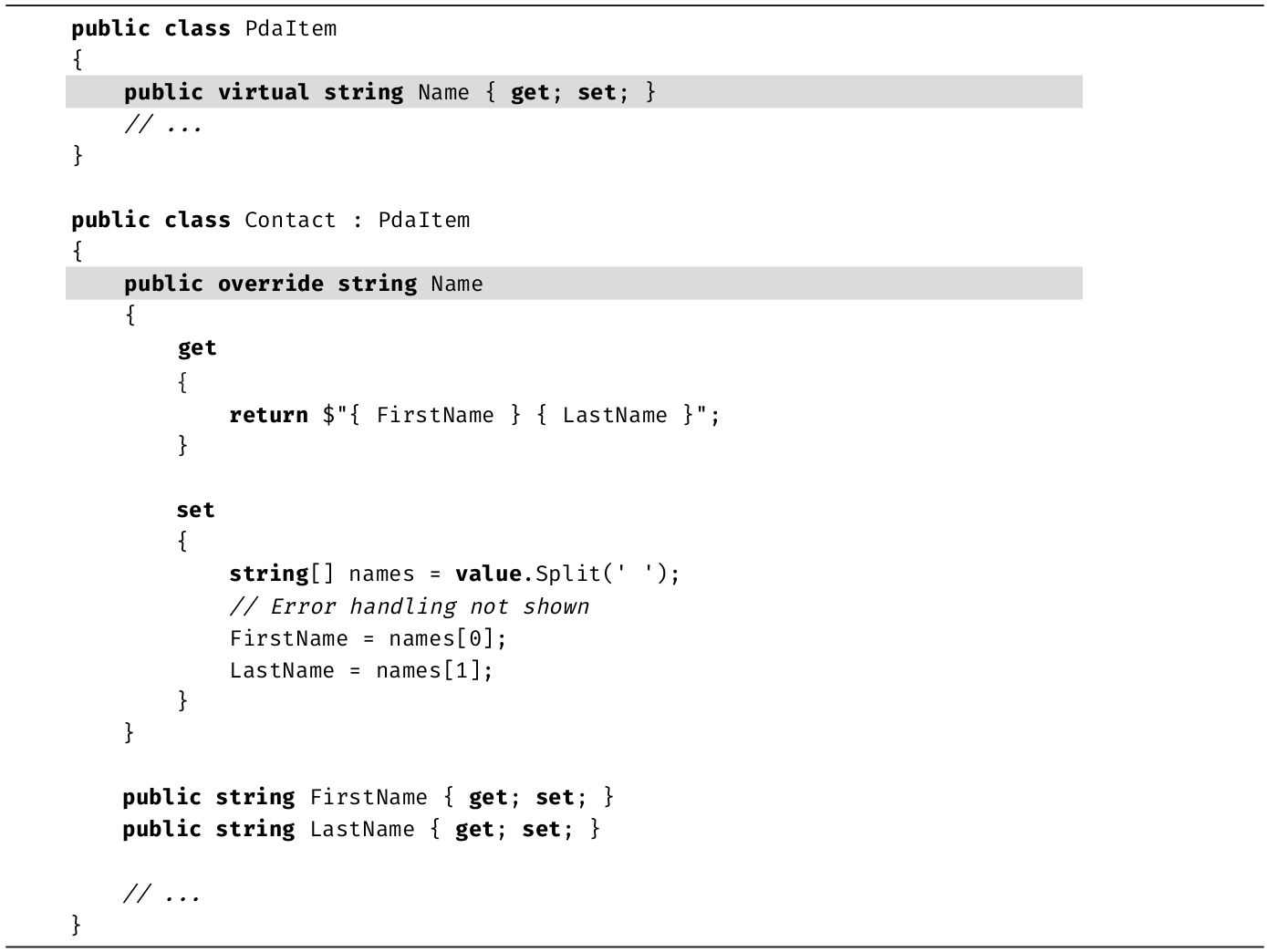Click the Contact class name

(x=290, y=220)
